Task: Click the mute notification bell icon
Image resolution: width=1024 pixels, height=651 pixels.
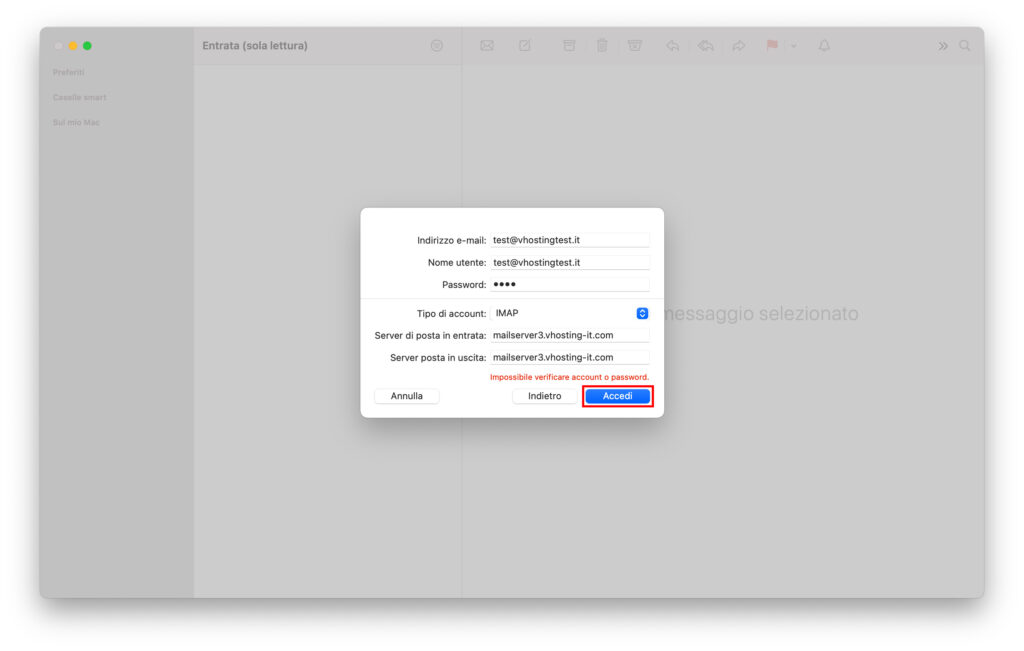Action: (x=824, y=46)
